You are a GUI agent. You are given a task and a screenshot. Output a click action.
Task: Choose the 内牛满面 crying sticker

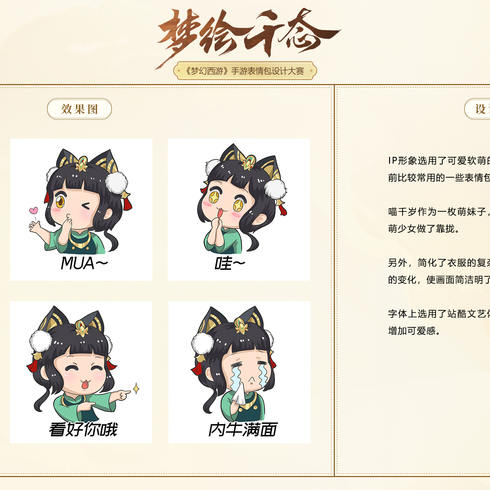click(239, 372)
